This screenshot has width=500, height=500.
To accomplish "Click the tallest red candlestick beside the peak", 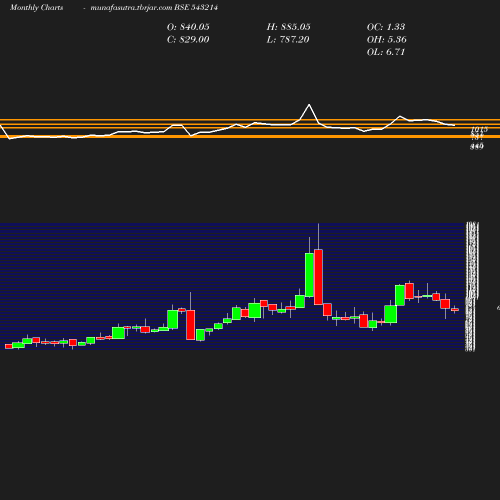I will point(318,277).
